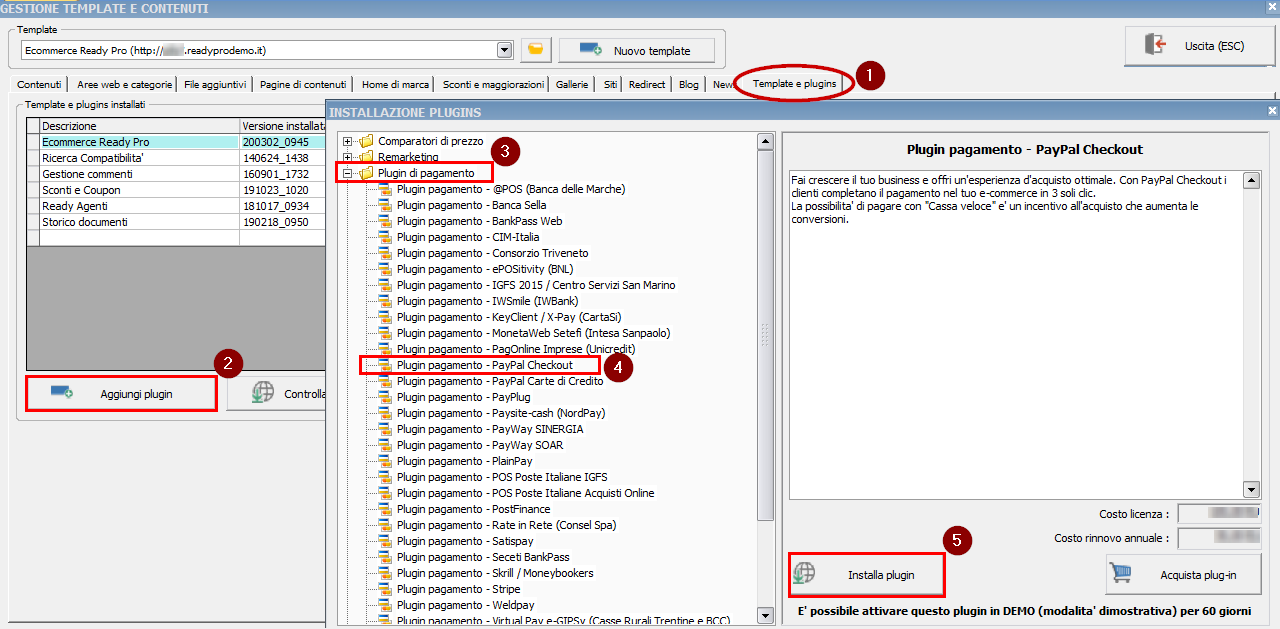
Task: Click the Nuovo template button
Action: 637,50
